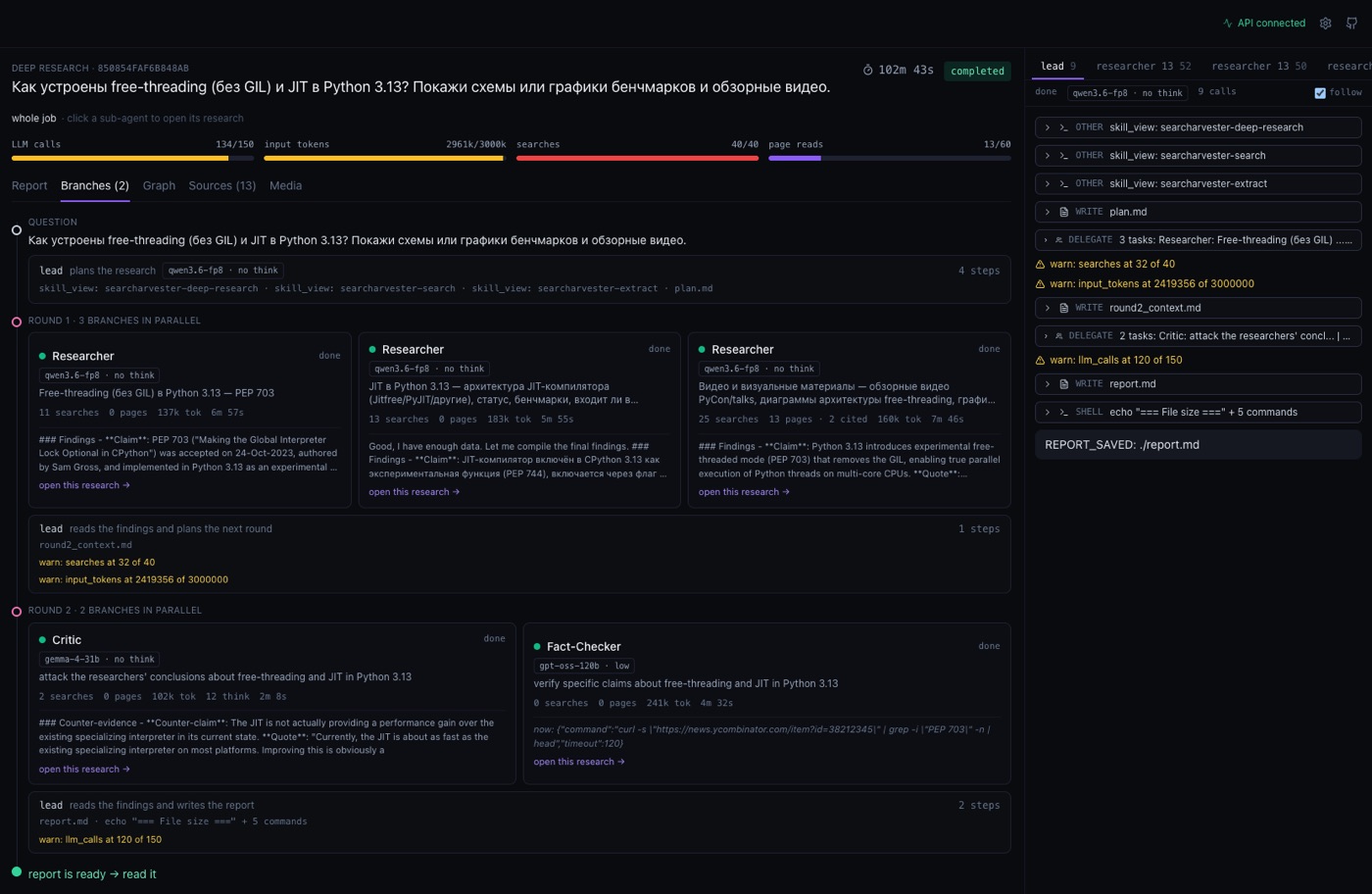
Task: Toggle the follow checkbox
Action: tap(1320, 93)
